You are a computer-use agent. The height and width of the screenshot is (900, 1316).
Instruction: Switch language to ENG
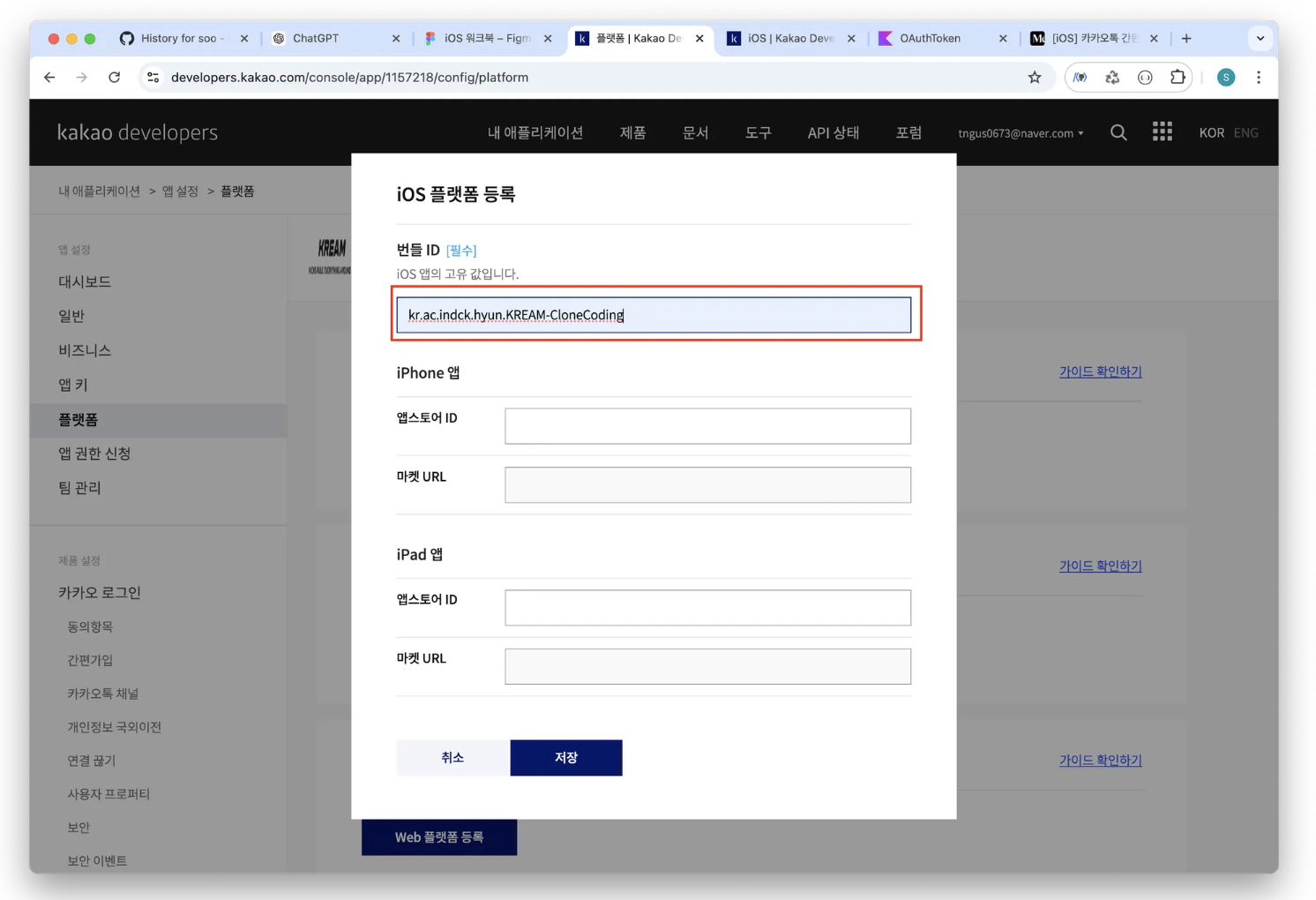[1245, 132]
